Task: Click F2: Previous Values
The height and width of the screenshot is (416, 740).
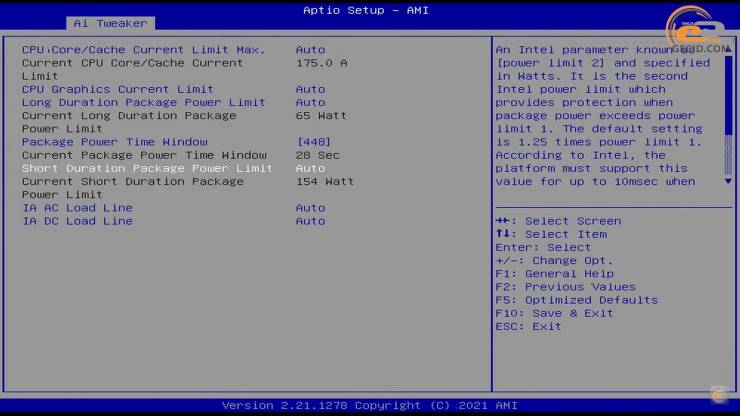Action: click(565, 287)
